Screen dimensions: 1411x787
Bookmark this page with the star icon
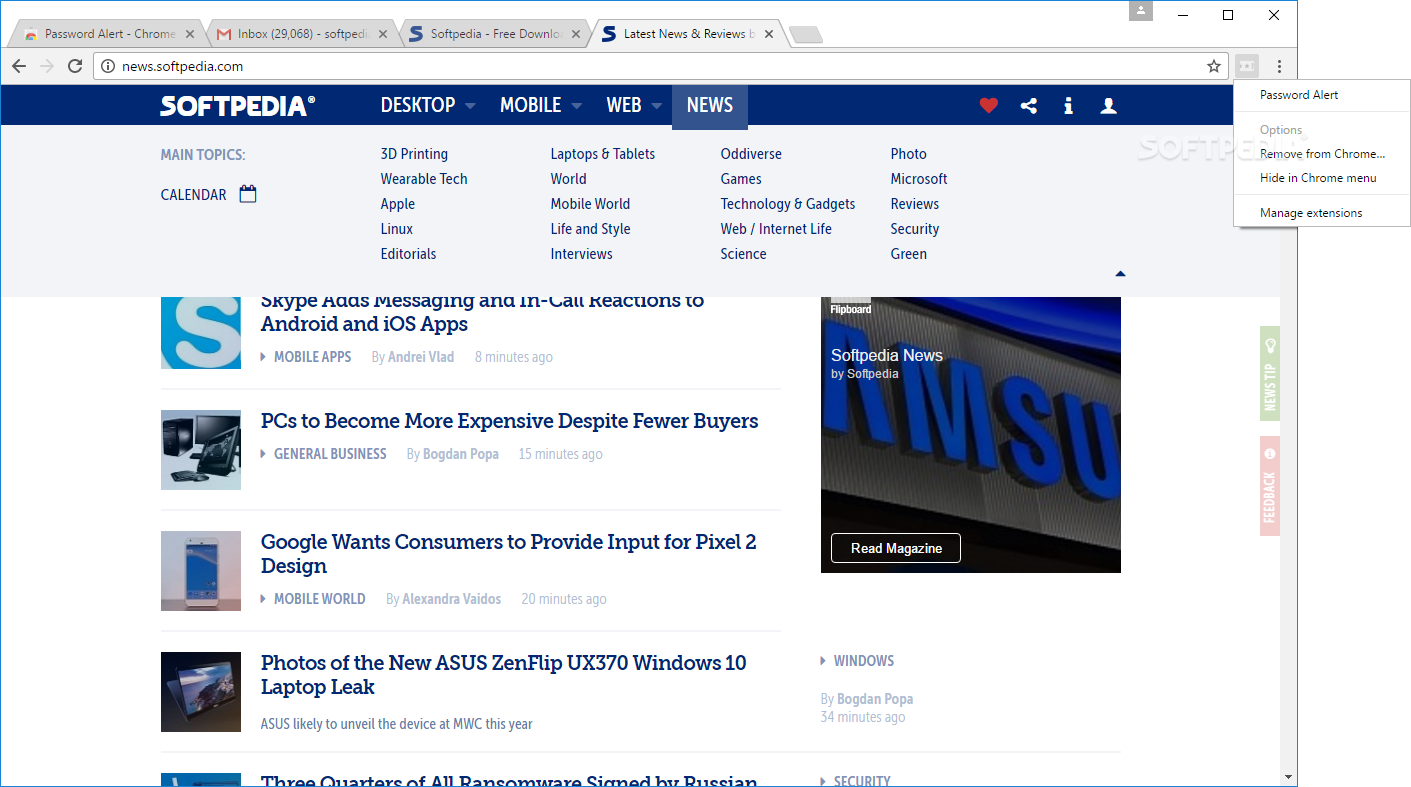tap(1214, 66)
